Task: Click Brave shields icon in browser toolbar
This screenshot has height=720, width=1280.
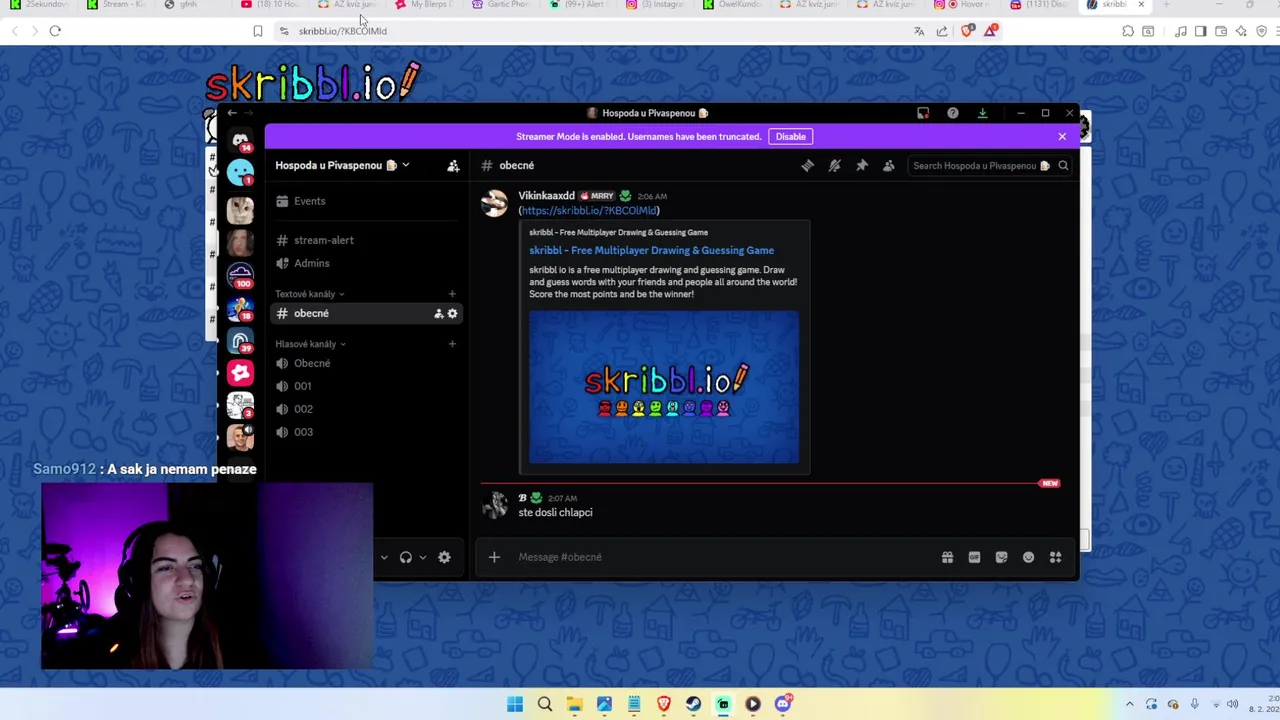Action: [x=967, y=31]
